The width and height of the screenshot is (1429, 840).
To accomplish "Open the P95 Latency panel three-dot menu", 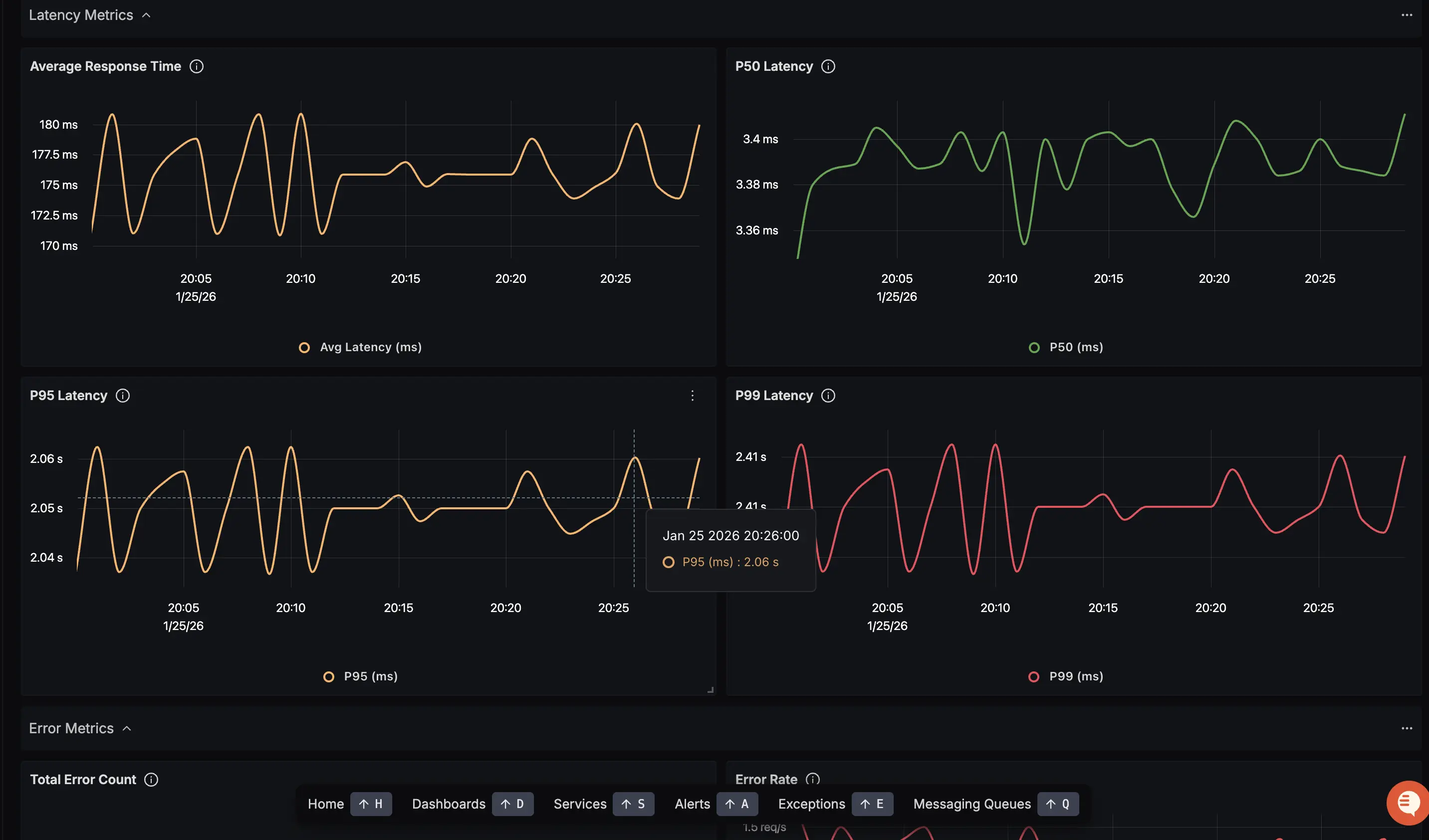I will point(693,396).
